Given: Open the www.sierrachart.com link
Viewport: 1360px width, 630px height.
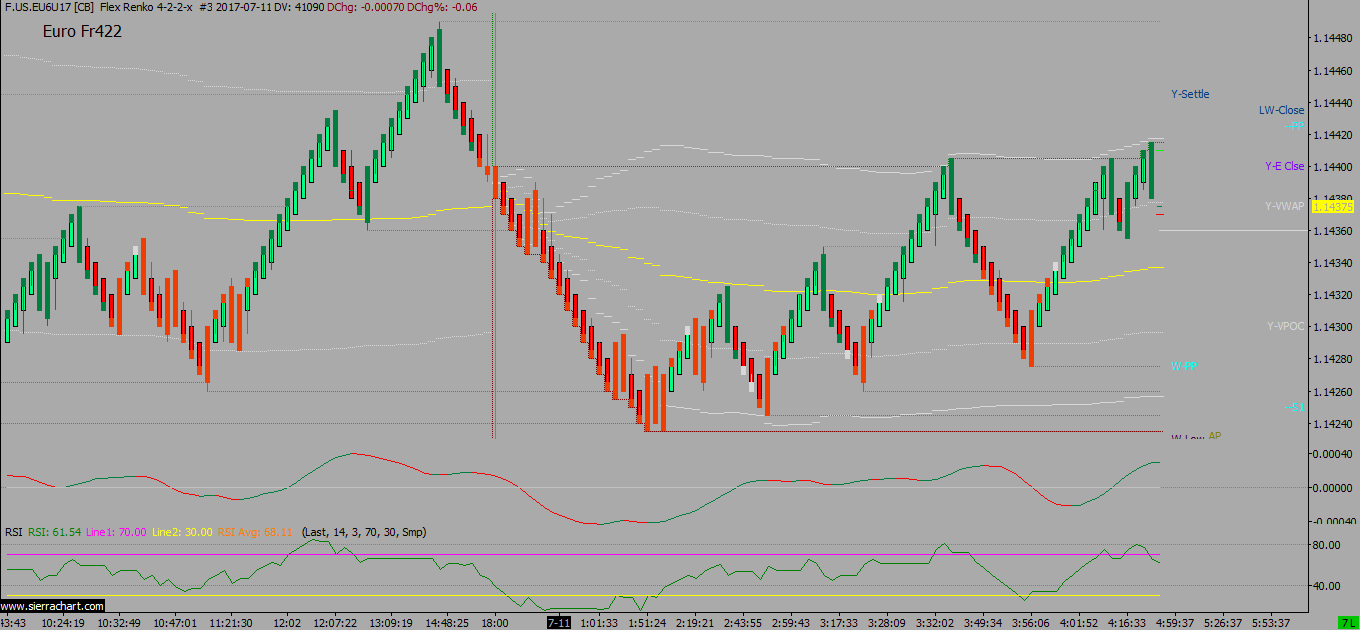Looking at the screenshot, I should (x=52, y=606).
